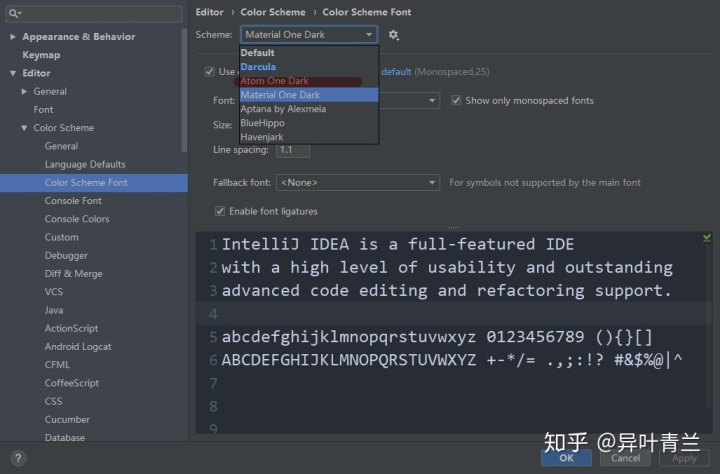Click the OK button

[x=566, y=458]
